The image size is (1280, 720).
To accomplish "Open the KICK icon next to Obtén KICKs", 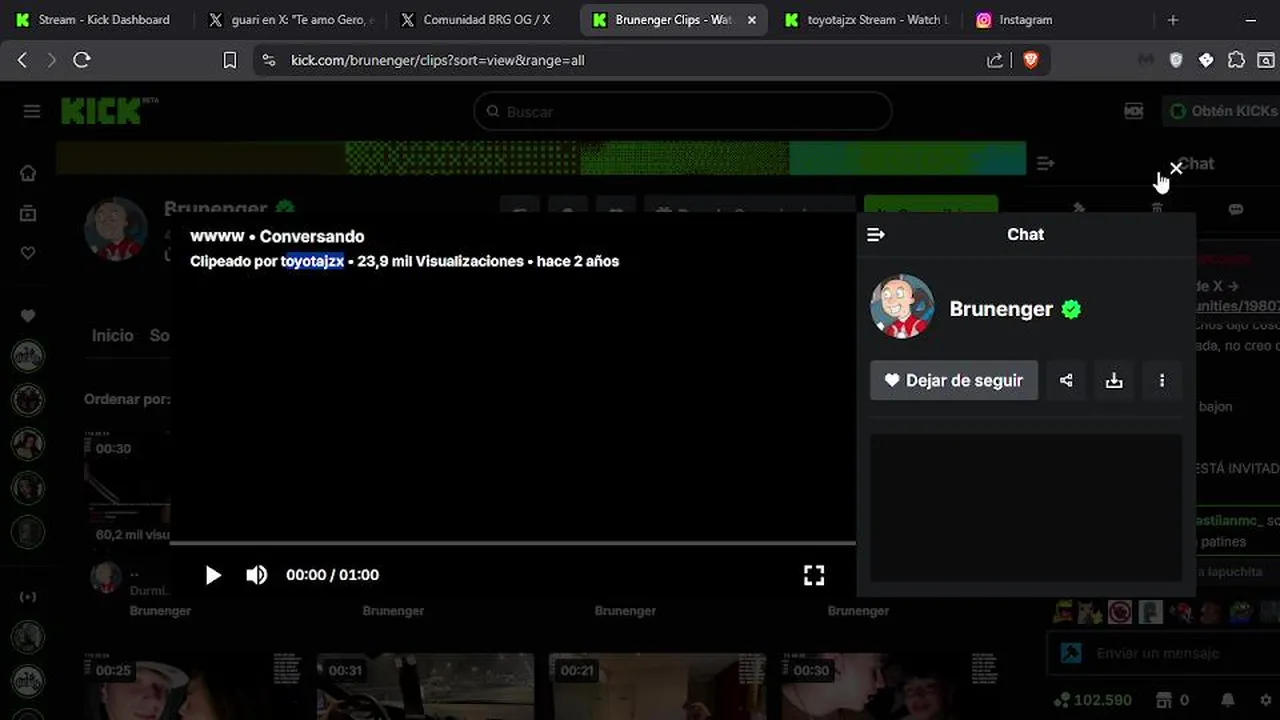I will (1134, 111).
